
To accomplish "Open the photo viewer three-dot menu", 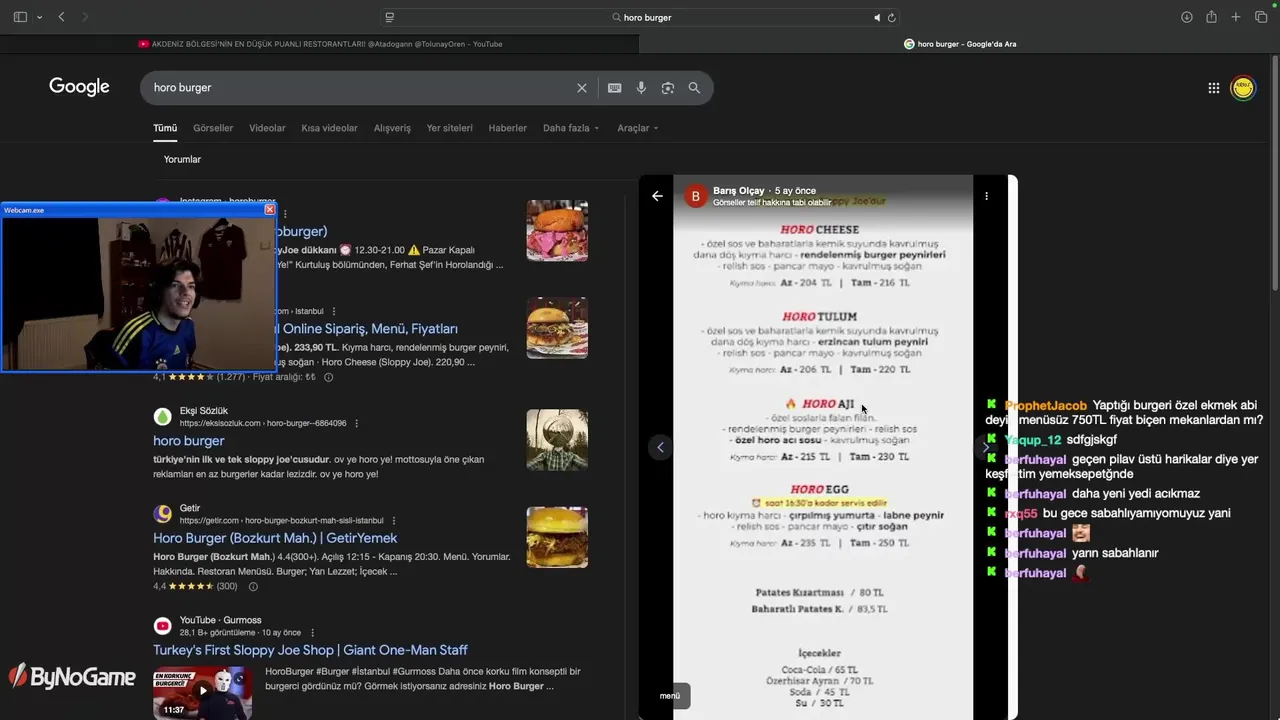I will coord(986,196).
